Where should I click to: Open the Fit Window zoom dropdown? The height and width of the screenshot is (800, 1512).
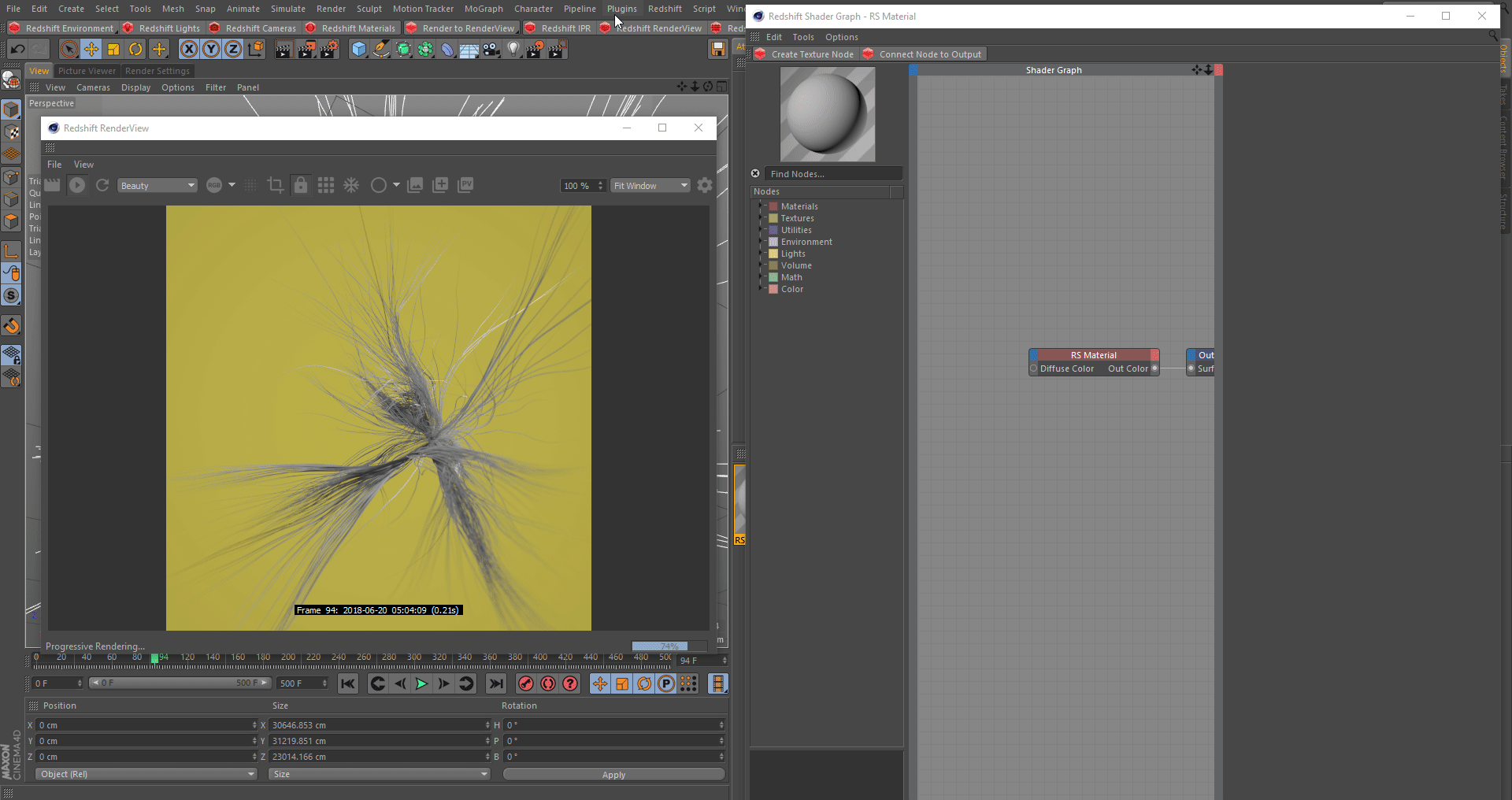(x=650, y=186)
